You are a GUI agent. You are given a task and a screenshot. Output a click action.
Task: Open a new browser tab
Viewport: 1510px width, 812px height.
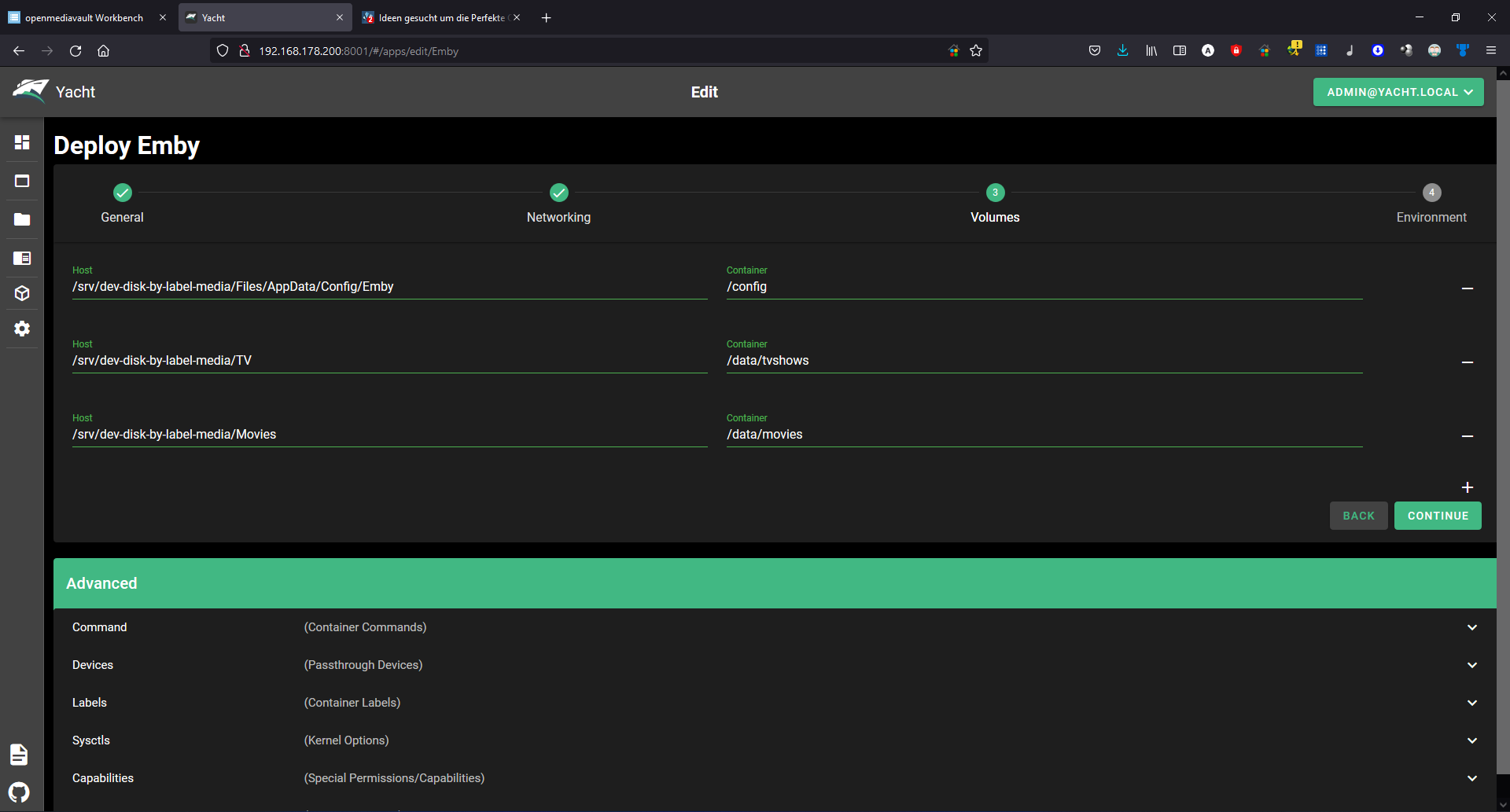click(546, 17)
